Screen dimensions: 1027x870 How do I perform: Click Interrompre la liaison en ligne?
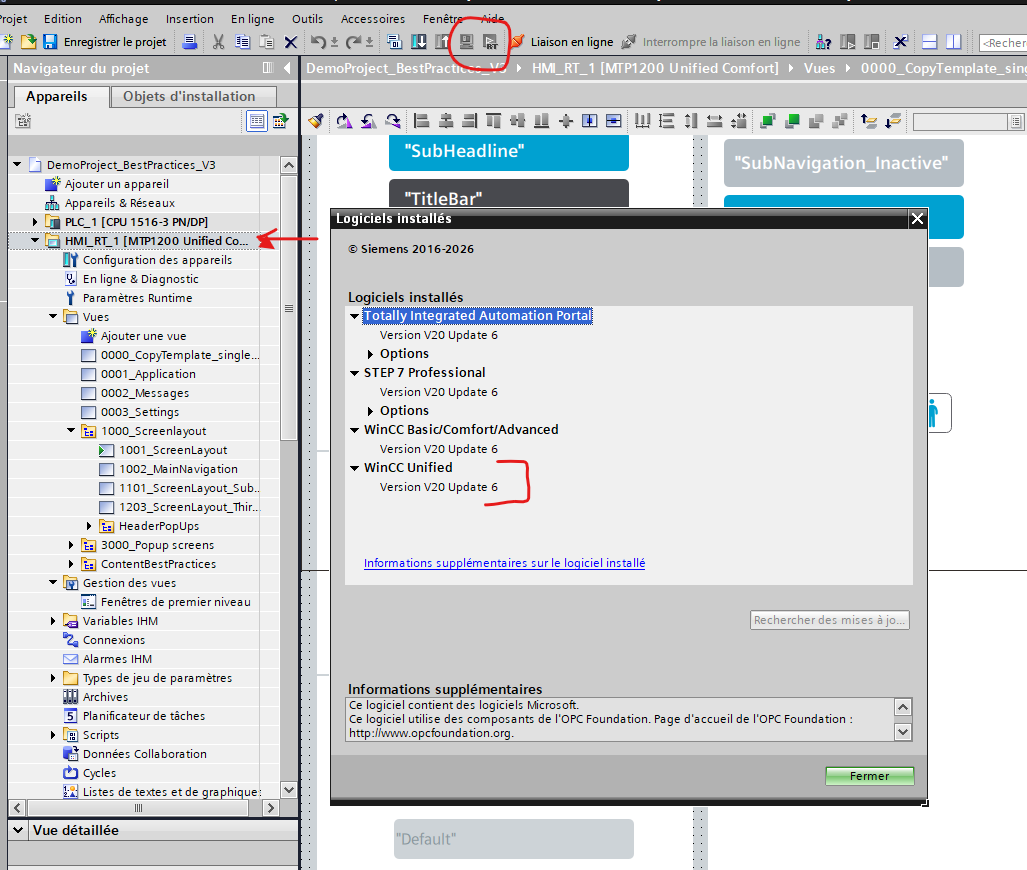coord(711,42)
